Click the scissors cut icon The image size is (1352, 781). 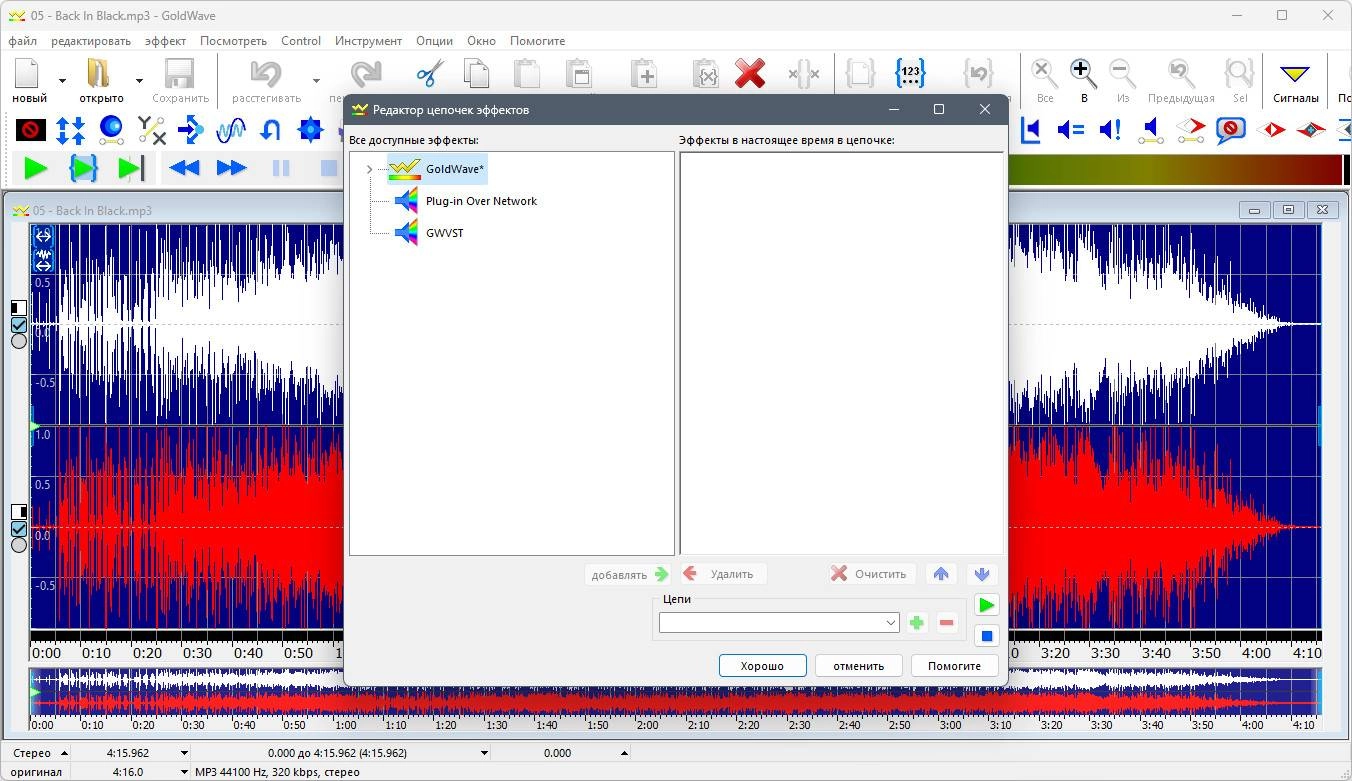(430, 74)
